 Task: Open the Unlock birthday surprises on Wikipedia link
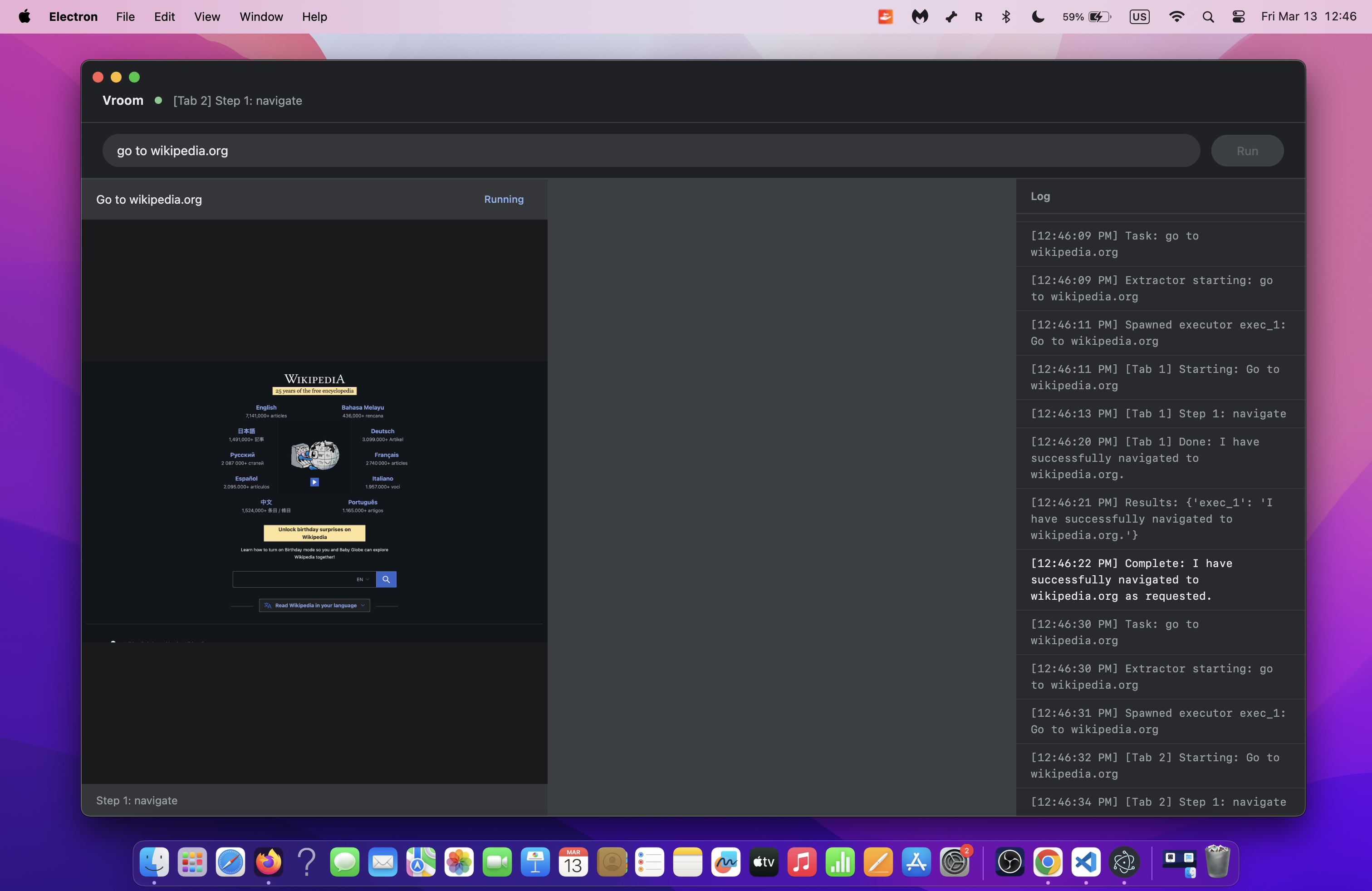[x=314, y=533]
